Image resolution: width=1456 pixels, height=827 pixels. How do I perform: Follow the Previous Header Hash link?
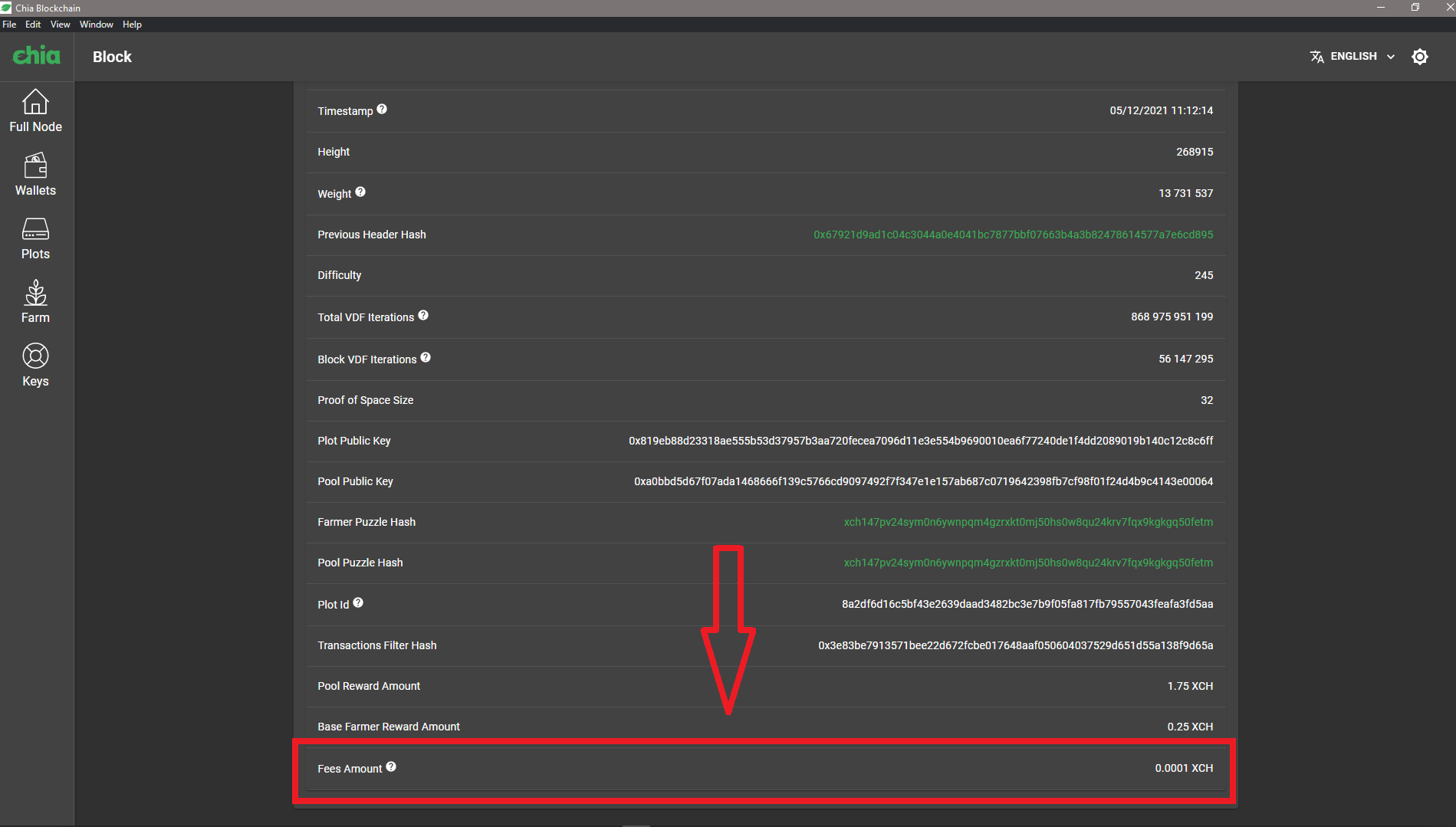[1013, 235]
